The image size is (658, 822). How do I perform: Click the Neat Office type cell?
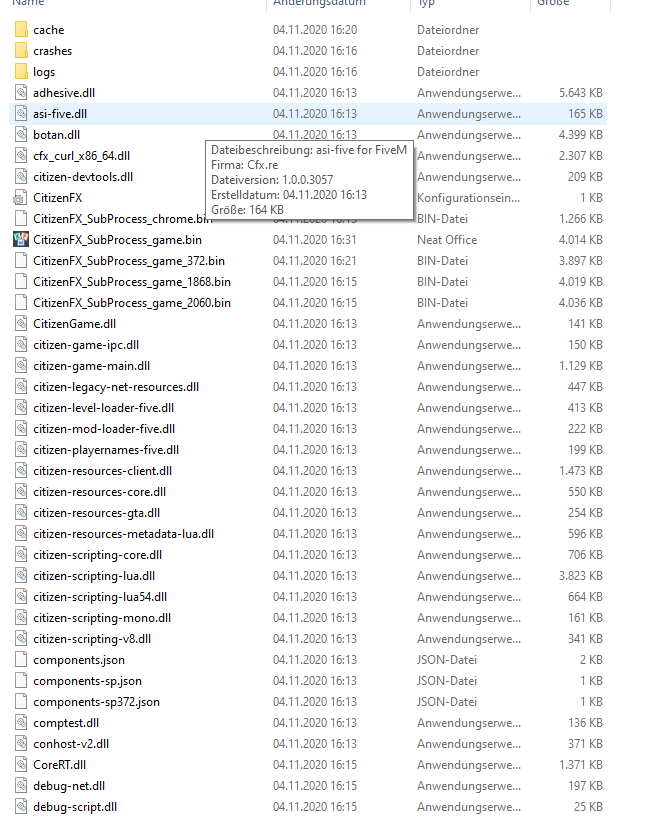click(x=447, y=240)
